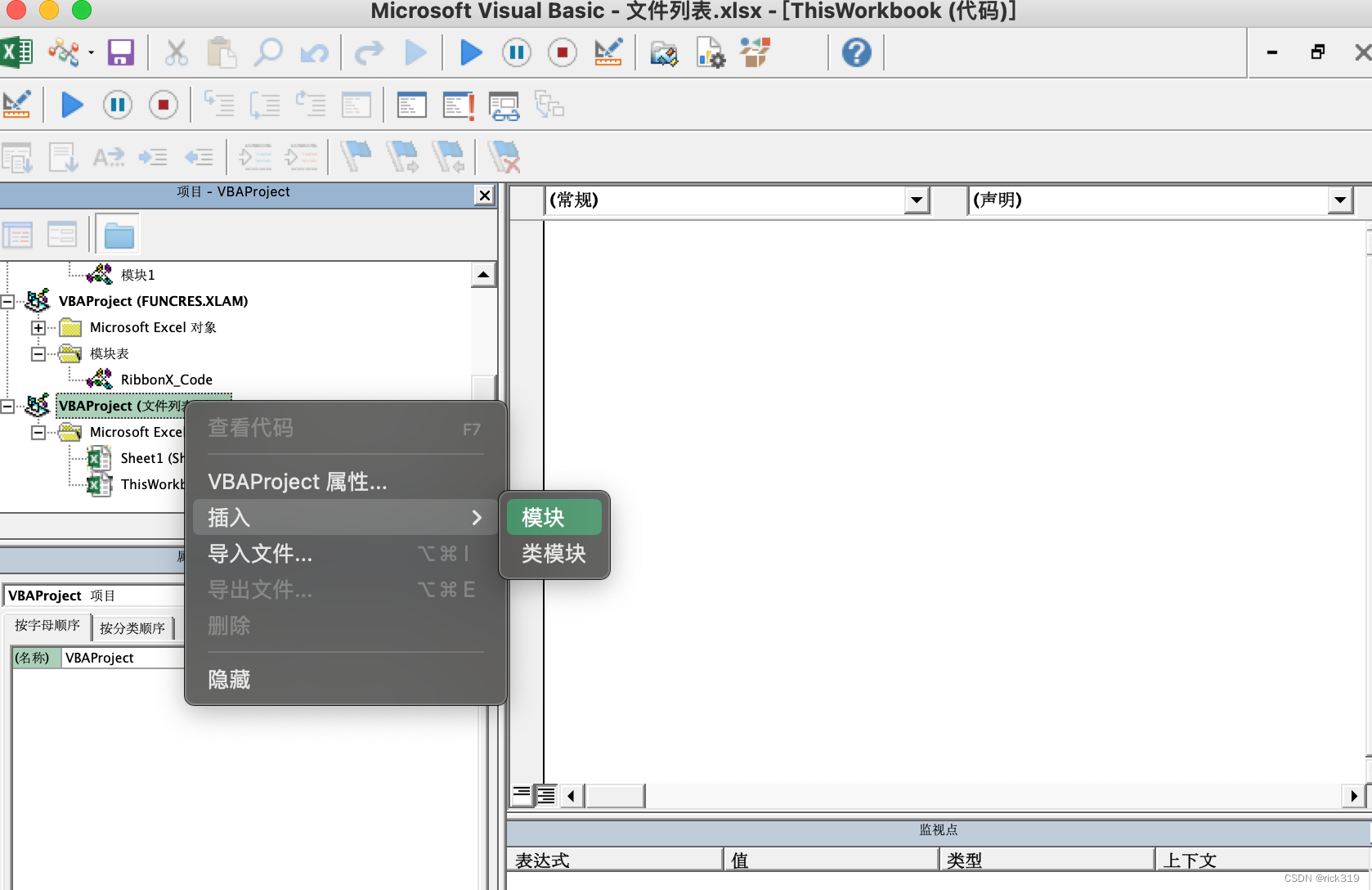This screenshot has width=1372, height=890.
Task: Expand Microsoft Excel 对象 under FUNCRES.XLAM
Action: pos(38,327)
